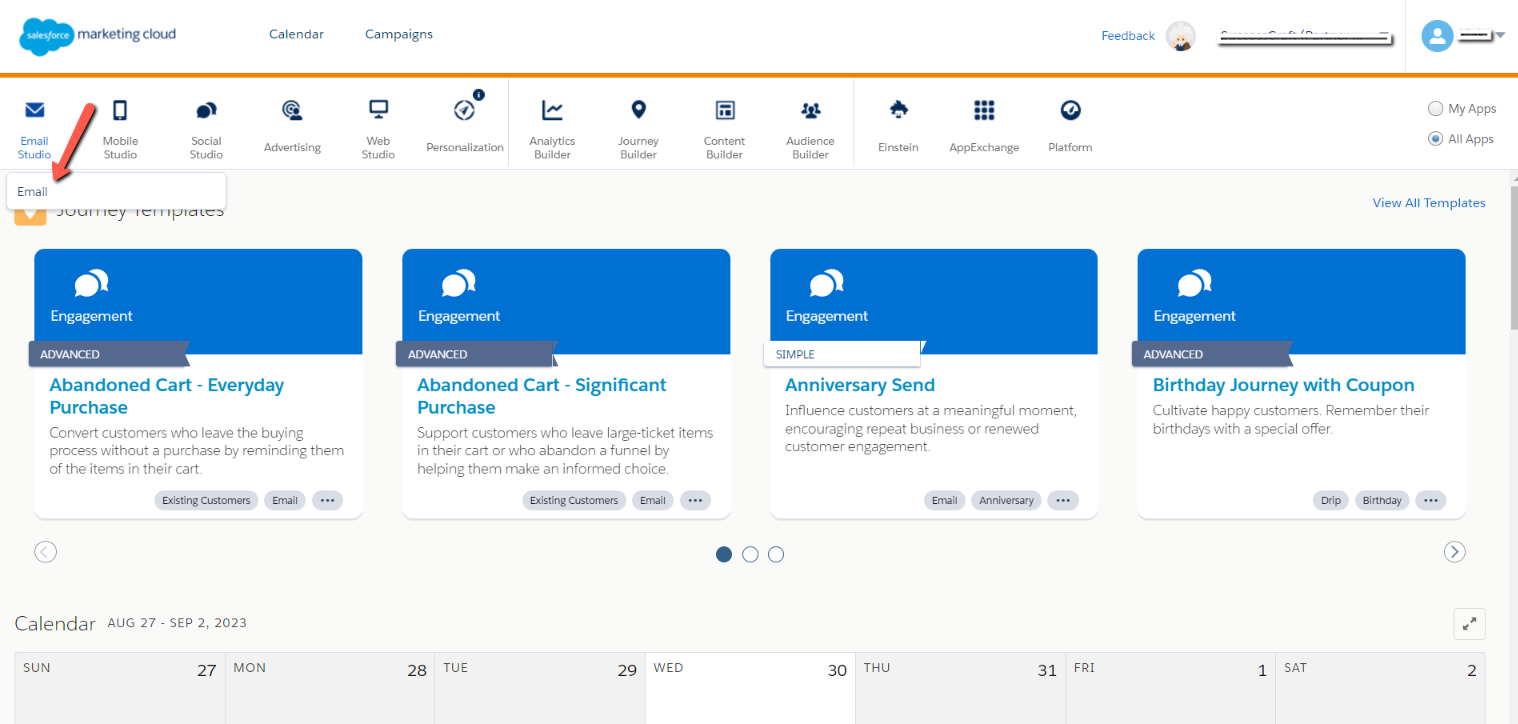This screenshot has height=724, width=1518.
Task: Choose Email from Email Studio submenu
Action: click(x=116, y=191)
